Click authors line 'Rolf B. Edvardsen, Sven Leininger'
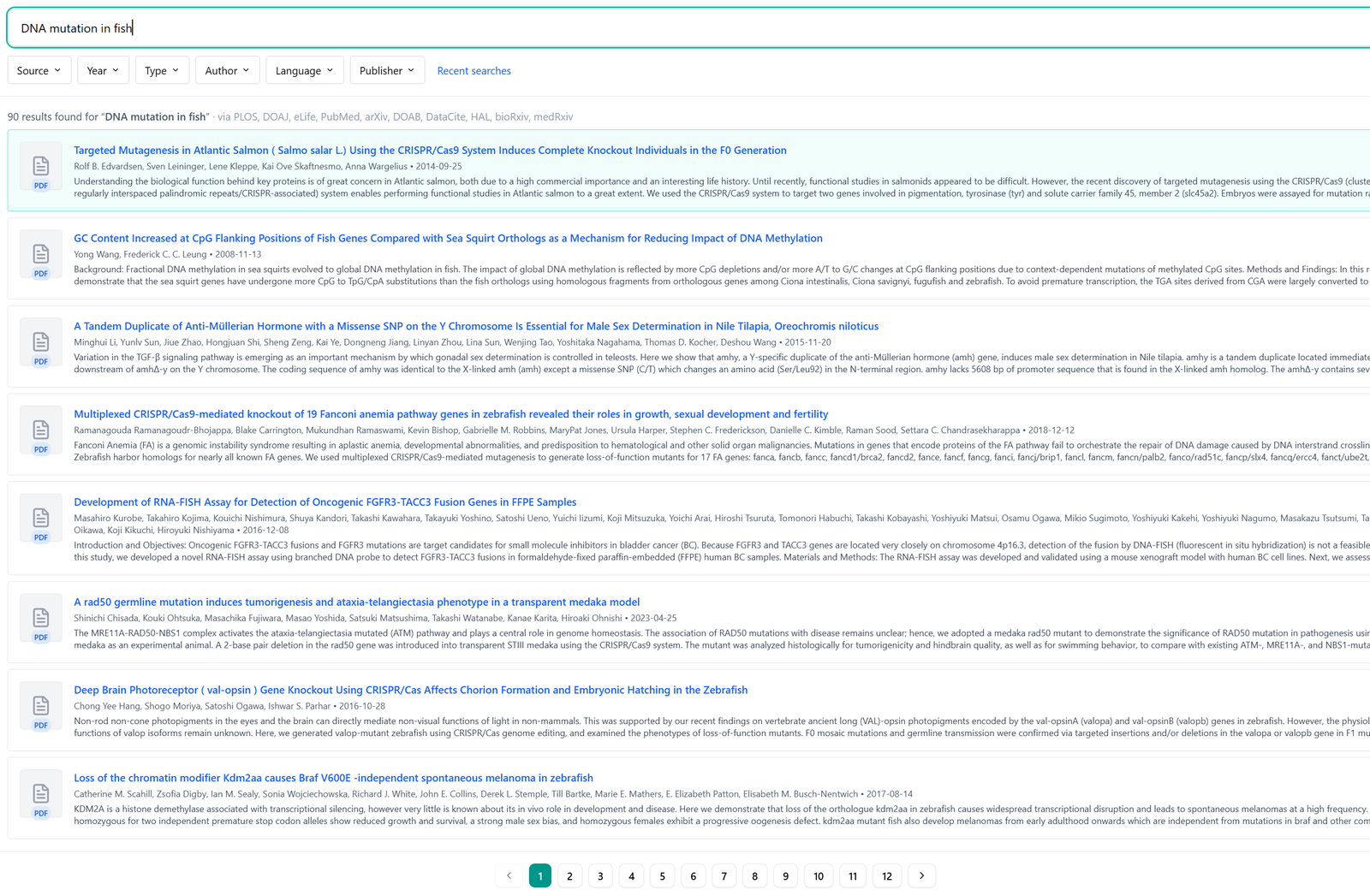Image resolution: width=1370 pixels, height=896 pixels. pyautogui.click(x=268, y=167)
